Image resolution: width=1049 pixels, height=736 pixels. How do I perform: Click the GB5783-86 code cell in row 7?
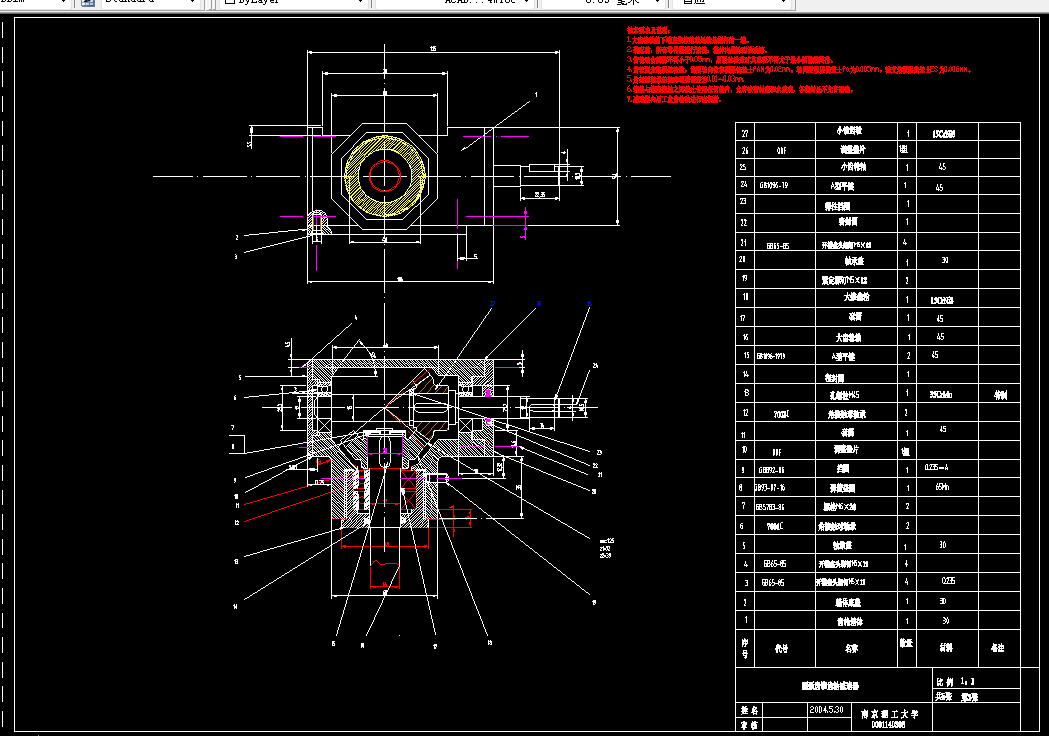click(x=785, y=507)
